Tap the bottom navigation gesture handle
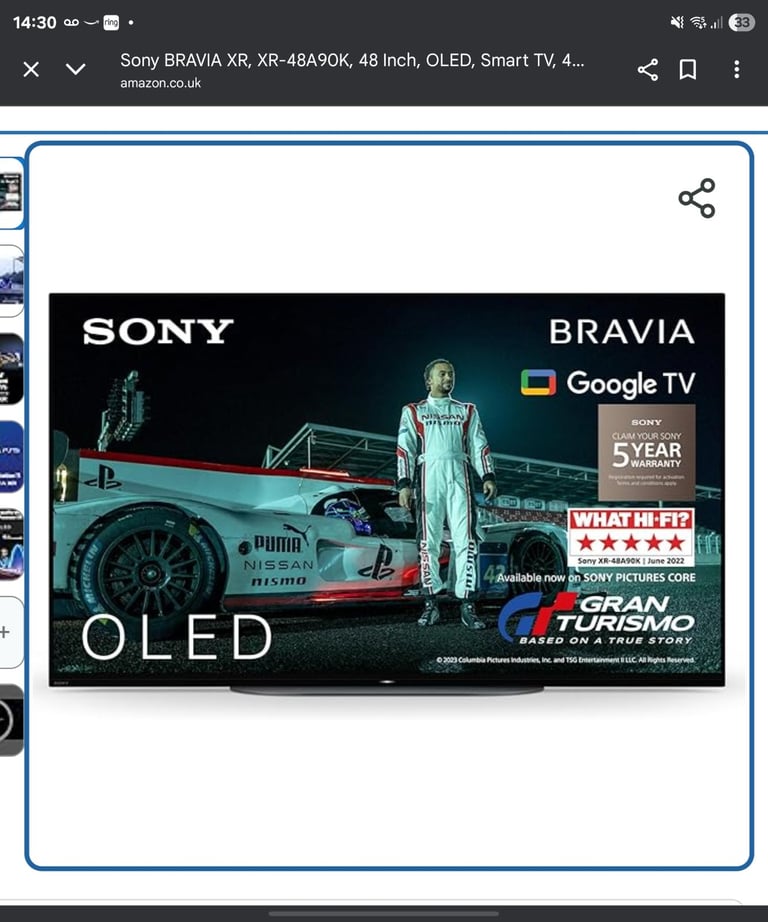The width and height of the screenshot is (768, 922). (384, 914)
